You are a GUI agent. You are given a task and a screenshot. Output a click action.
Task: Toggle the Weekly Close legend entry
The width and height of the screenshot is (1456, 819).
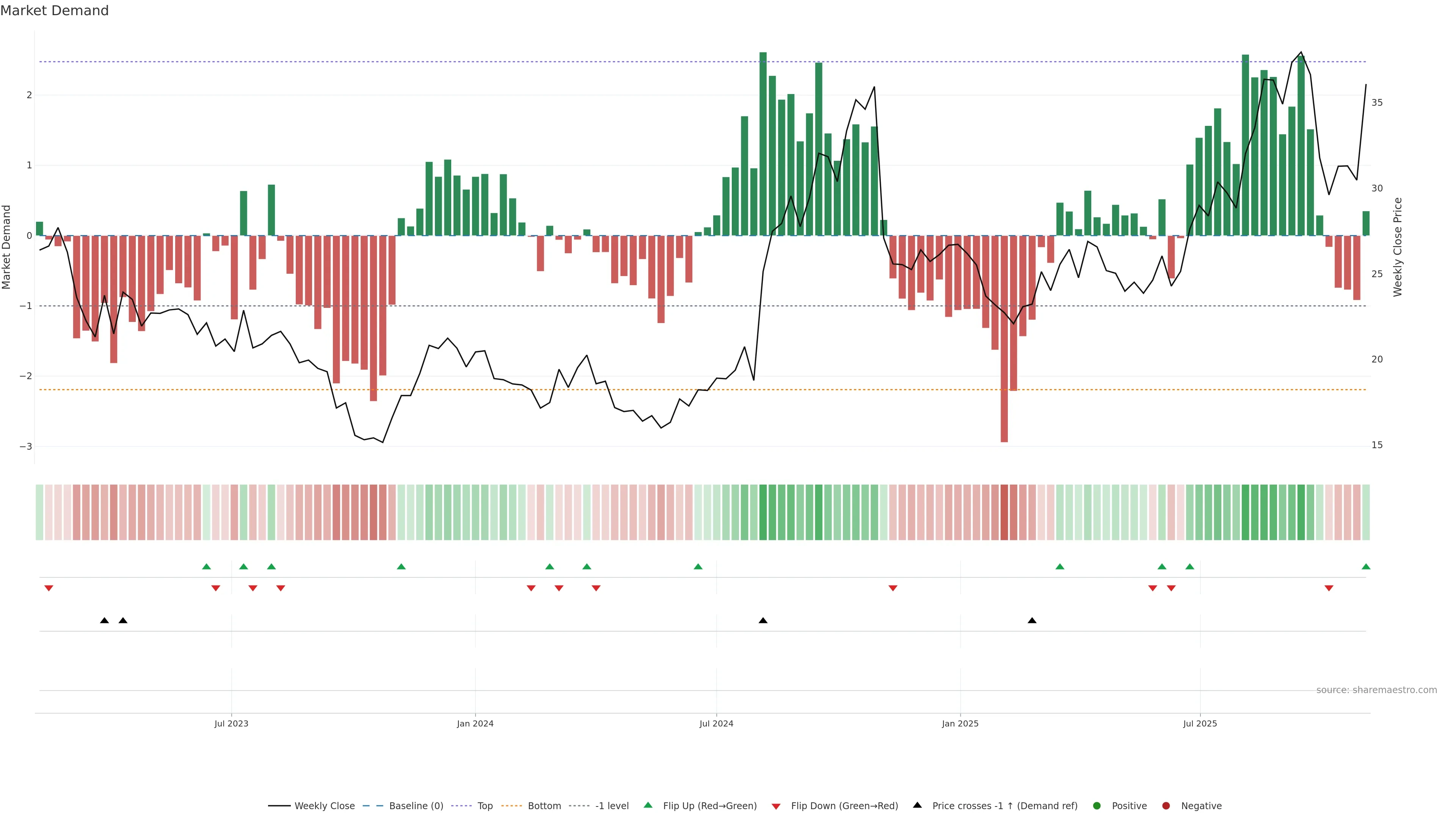(325, 806)
